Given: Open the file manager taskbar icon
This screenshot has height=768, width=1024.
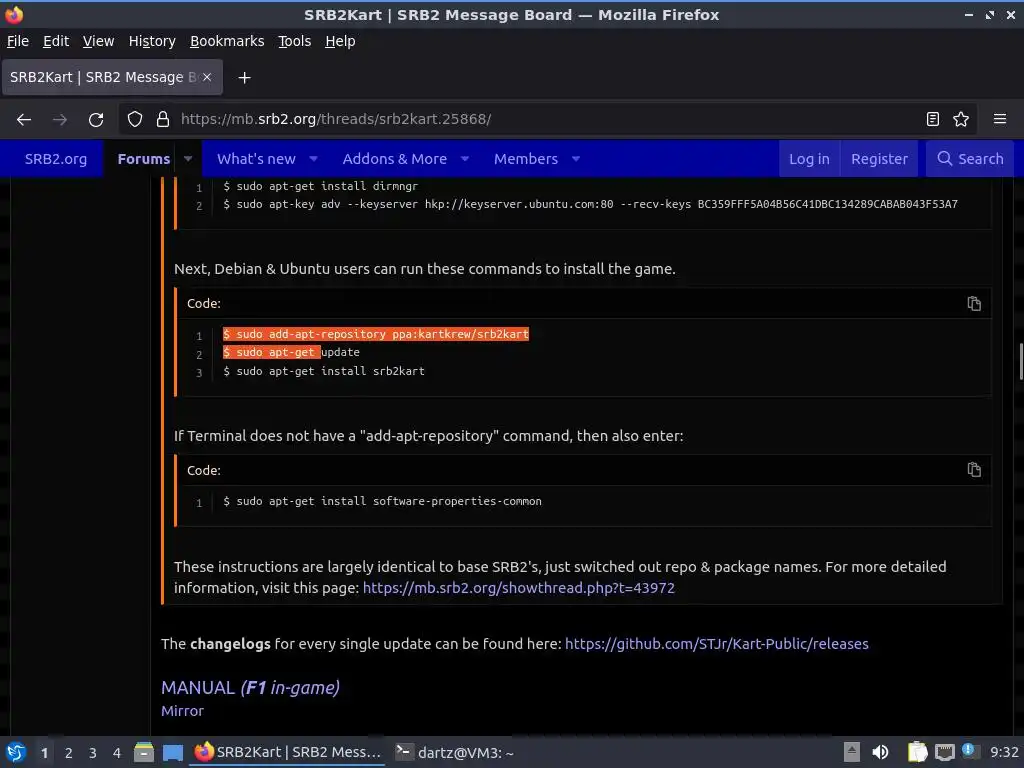Looking at the screenshot, I should (144, 752).
